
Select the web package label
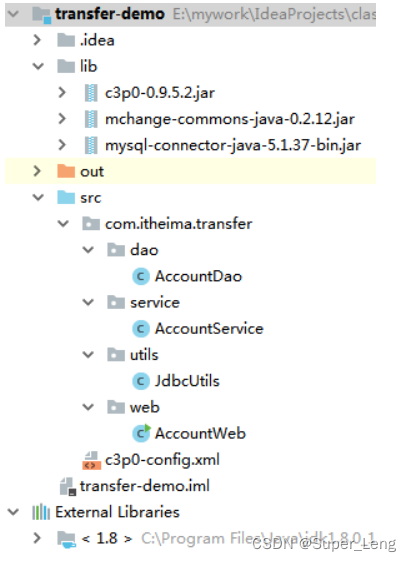pos(144,407)
